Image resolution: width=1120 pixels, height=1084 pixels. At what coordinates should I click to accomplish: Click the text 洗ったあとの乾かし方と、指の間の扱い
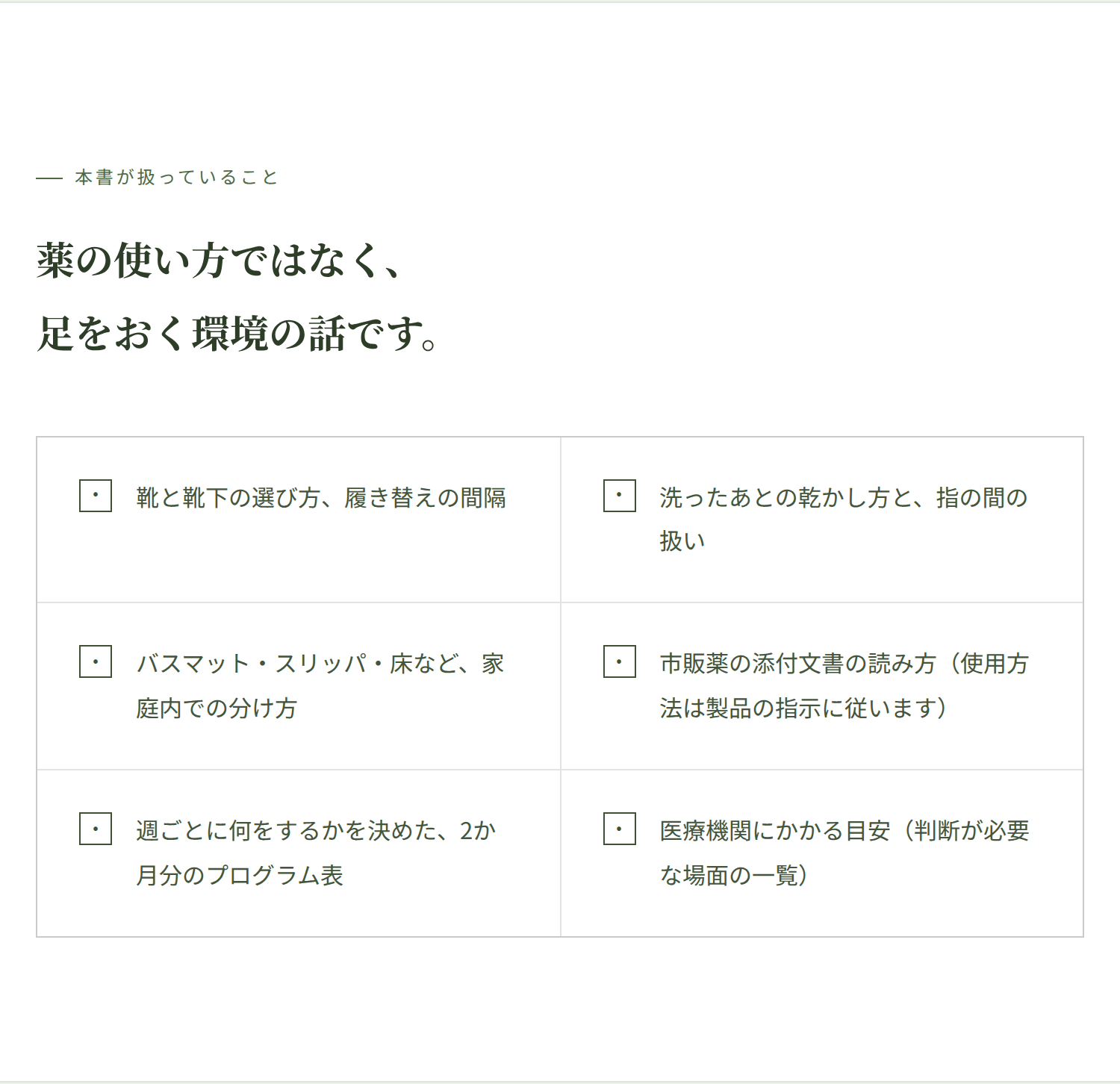(844, 520)
